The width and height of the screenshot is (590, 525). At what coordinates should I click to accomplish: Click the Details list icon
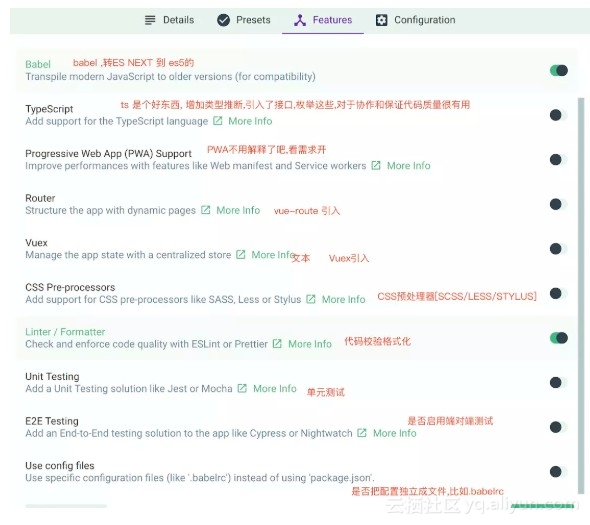pyautogui.click(x=150, y=20)
